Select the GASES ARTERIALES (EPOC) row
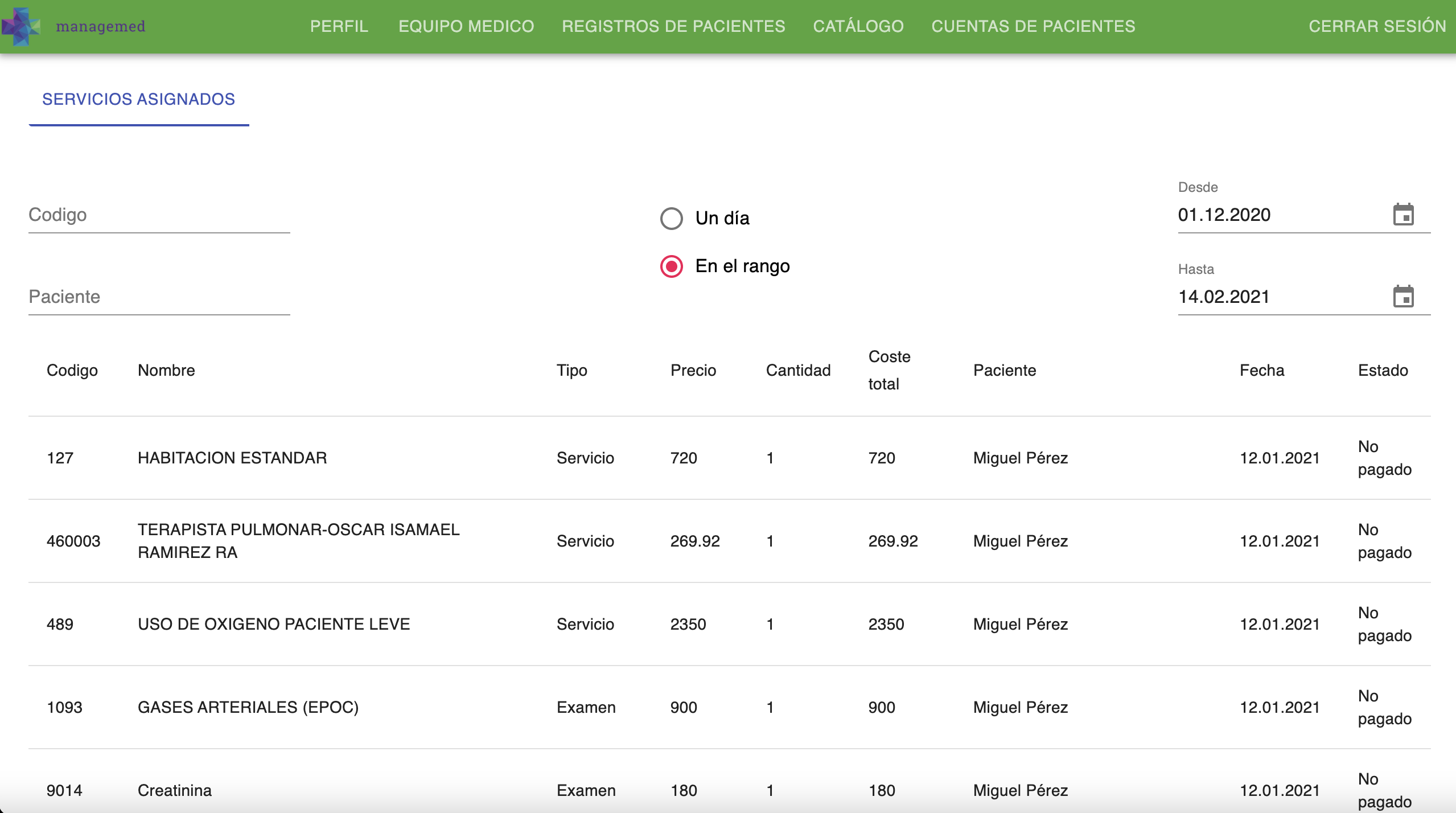The width and height of the screenshot is (1456, 813). 248,707
